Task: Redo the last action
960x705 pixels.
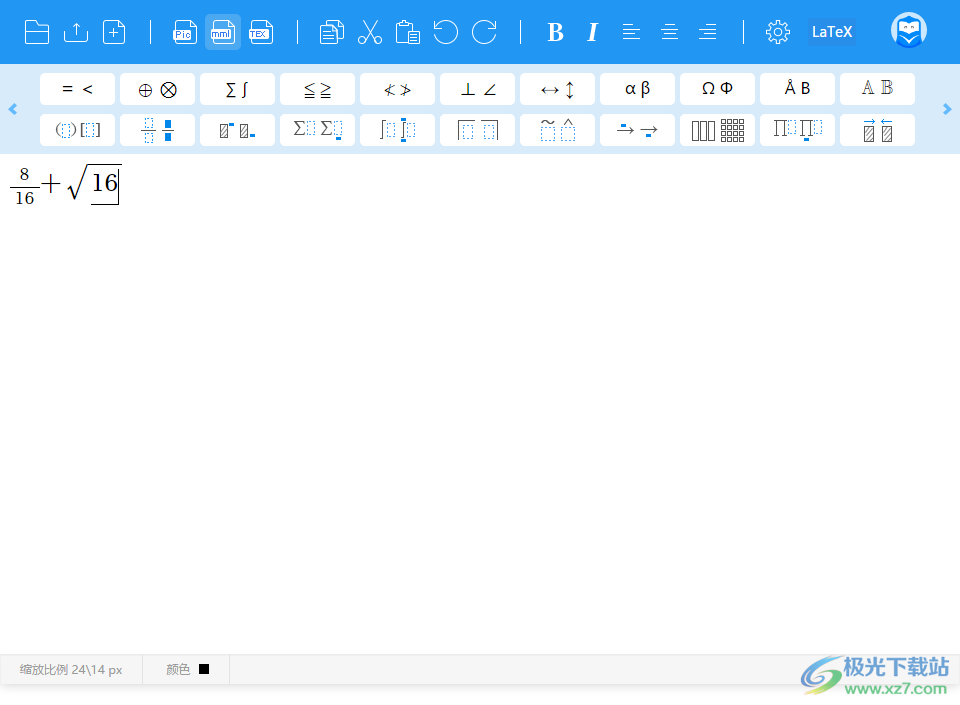Action: pyautogui.click(x=484, y=32)
